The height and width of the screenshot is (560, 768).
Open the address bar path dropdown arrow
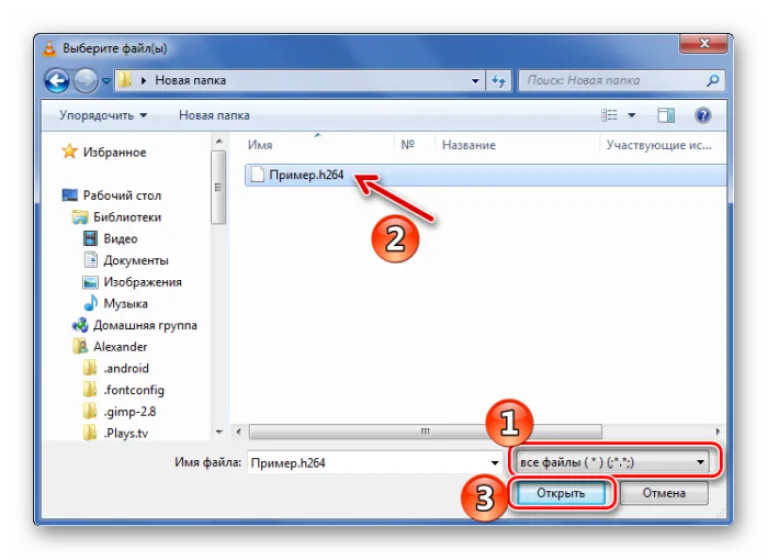[475, 80]
